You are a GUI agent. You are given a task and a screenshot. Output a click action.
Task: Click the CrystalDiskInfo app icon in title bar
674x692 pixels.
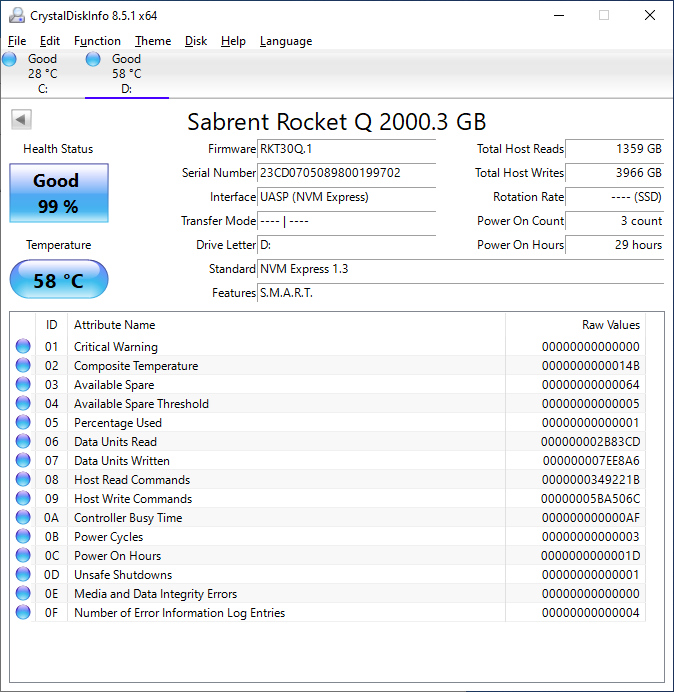pos(14,15)
